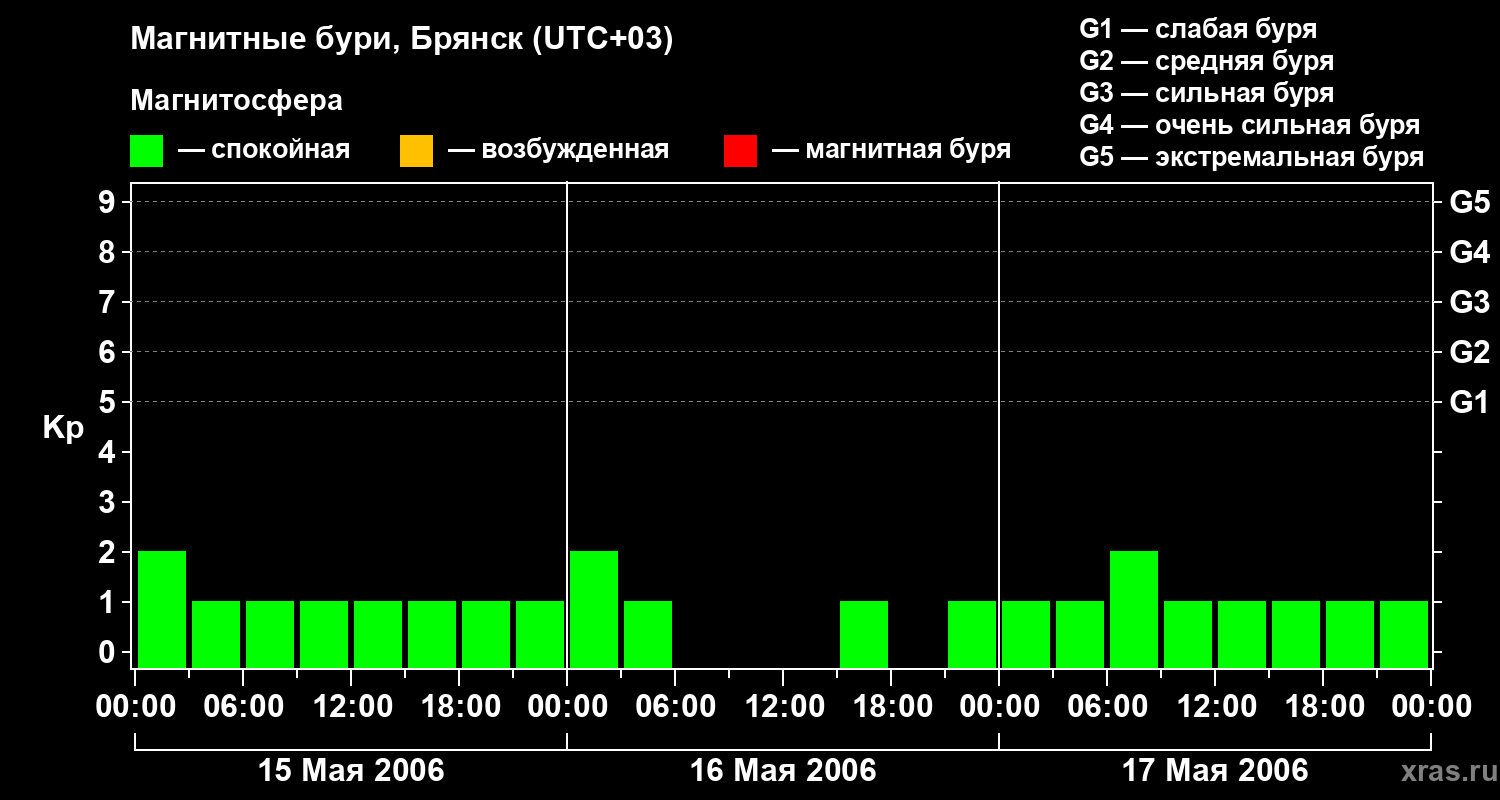Viewport: 1500px width, 800px height.
Task: Click the Kp 2 bar at 00:00 on 15 Мая
Action: (x=162, y=609)
